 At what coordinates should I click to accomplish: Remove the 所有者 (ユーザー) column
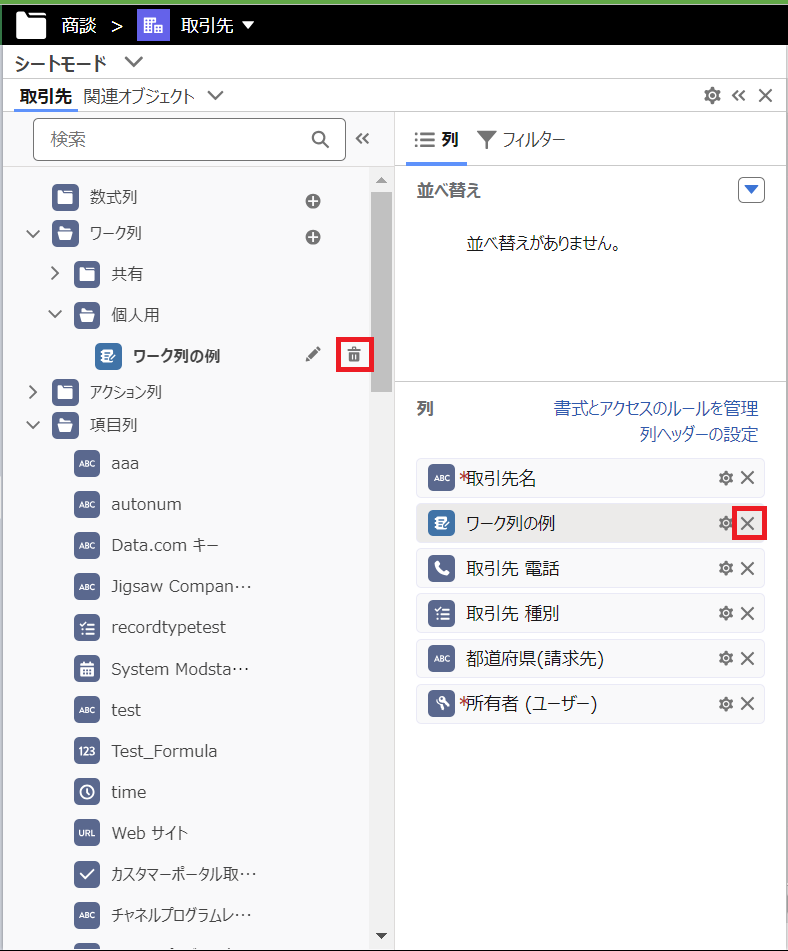pos(747,704)
